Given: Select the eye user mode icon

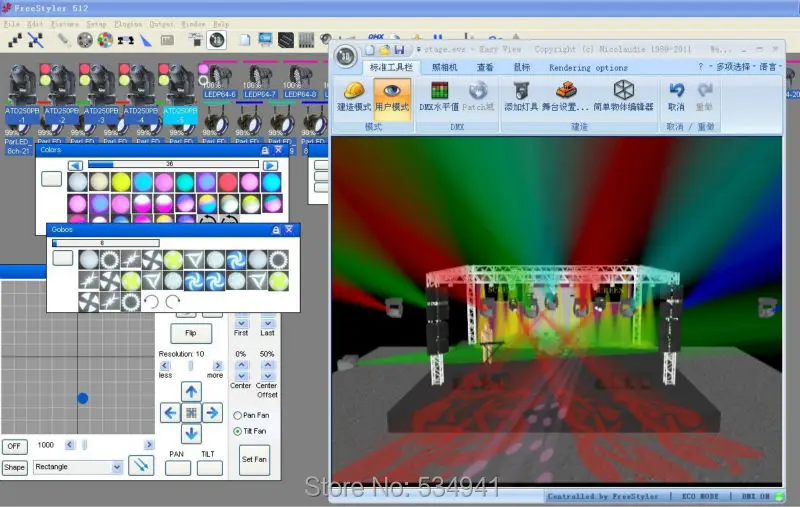Looking at the screenshot, I should [x=392, y=91].
